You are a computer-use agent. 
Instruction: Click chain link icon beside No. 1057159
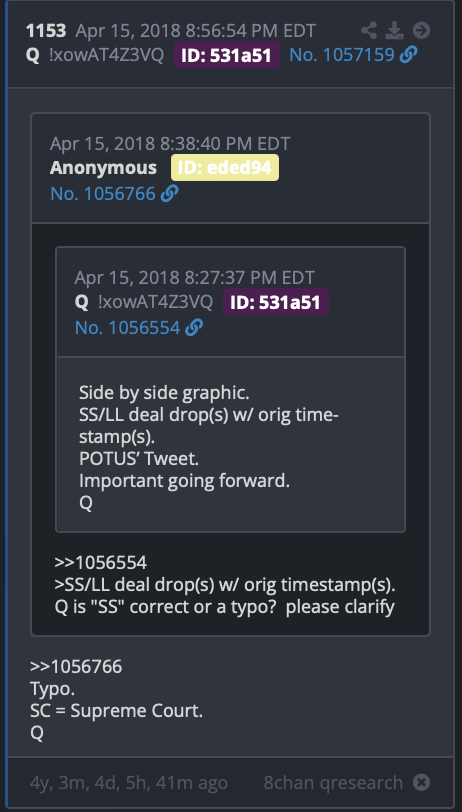[409, 54]
